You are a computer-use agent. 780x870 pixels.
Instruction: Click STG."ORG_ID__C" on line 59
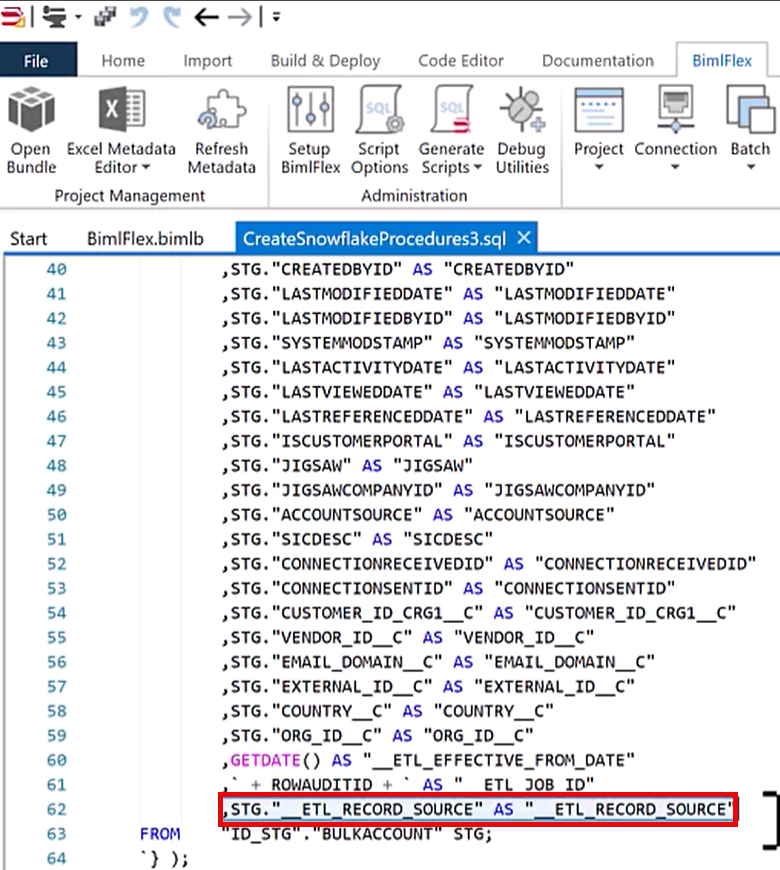coord(306,736)
